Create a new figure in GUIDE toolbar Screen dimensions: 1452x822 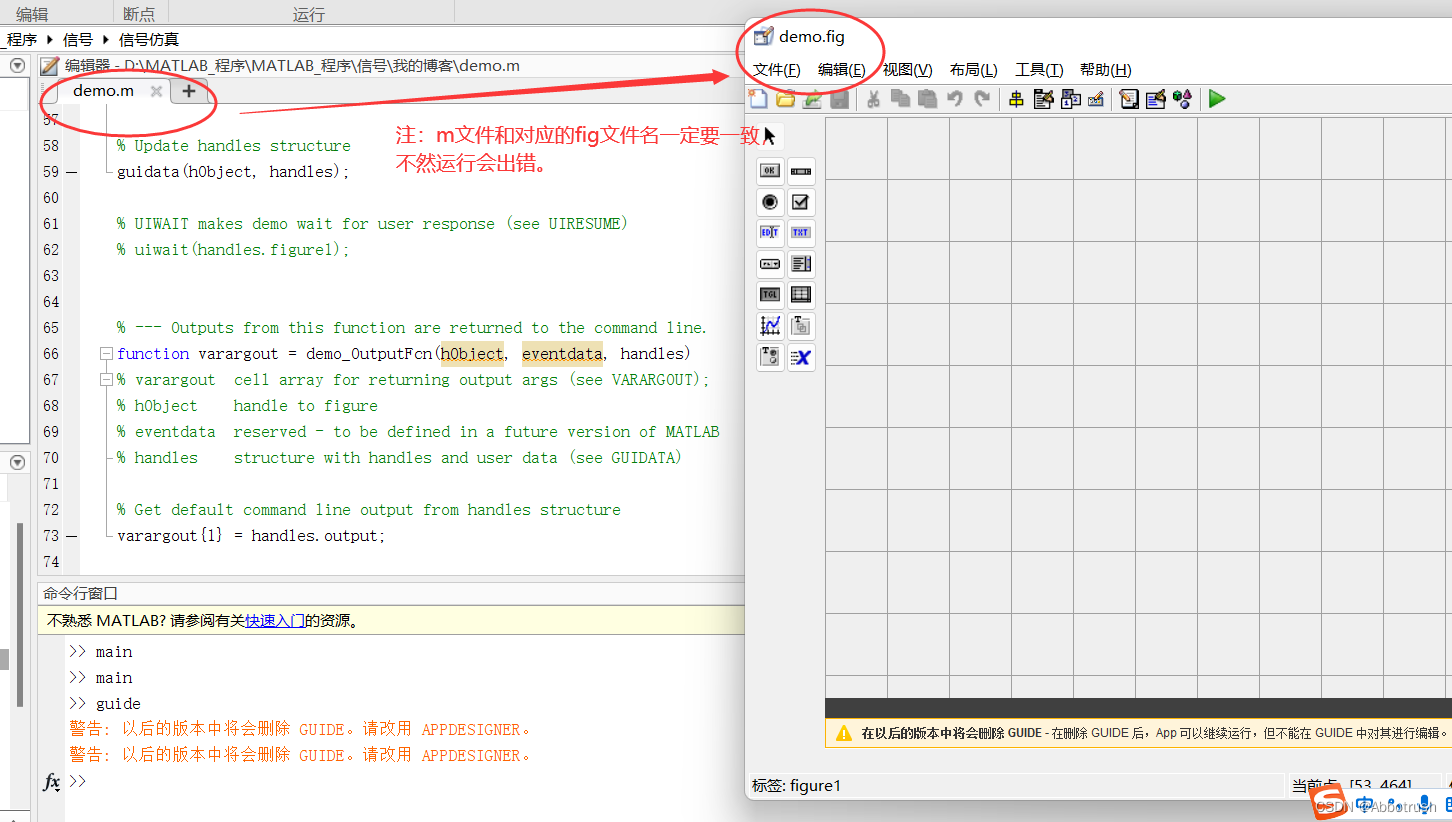(x=759, y=98)
